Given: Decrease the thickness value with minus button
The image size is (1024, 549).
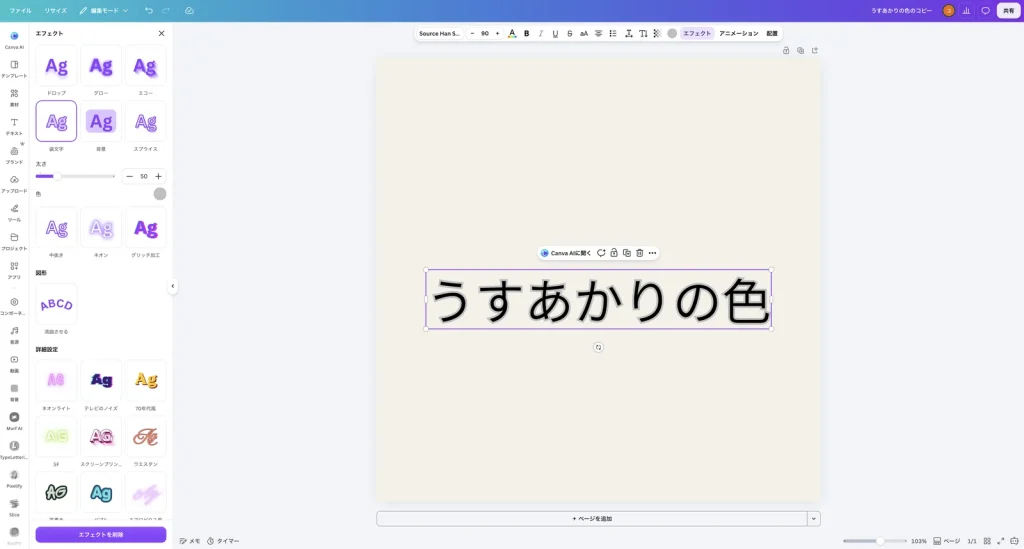Looking at the screenshot, I should pyautogui.click(x=129, y=176).
